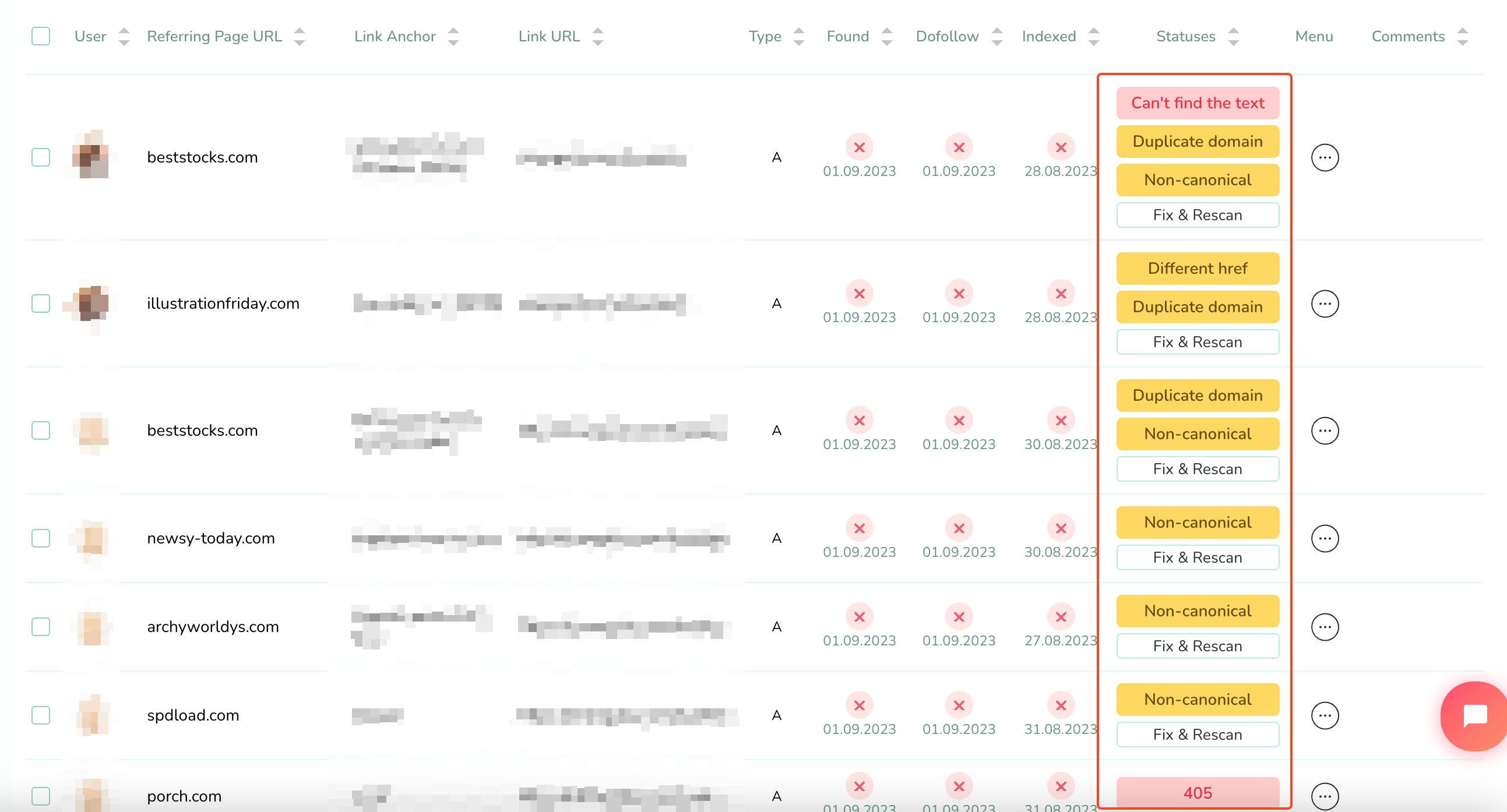Click the 'Duplicate domain' status for illustrationfriday.com
The width and height of the screenshot is (1507, 812).
(1197, 307)
